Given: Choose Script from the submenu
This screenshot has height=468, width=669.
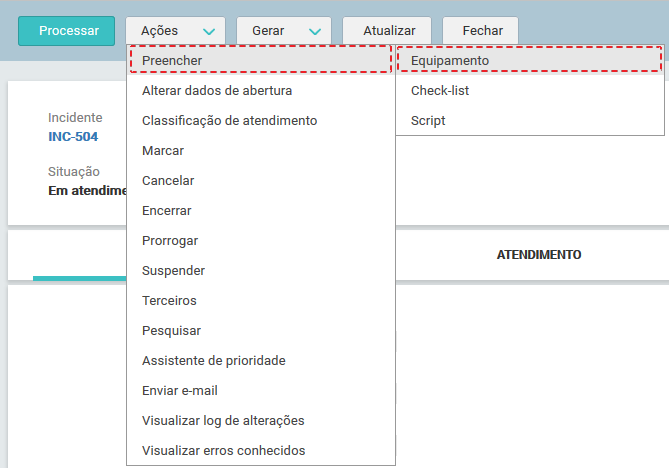Looking at the screenshot, I should [x=530, y=120].
